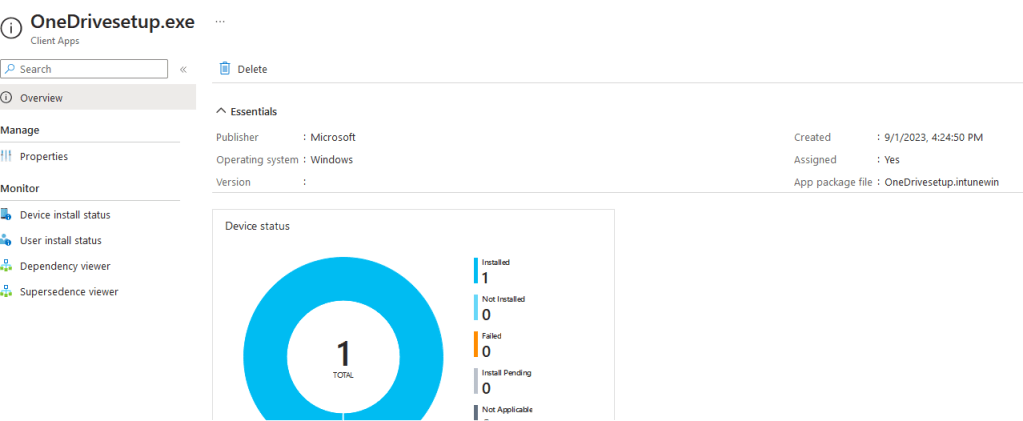Collapse the sidebar with double chevron
Viewport: 1023px width, 421px height.
tap(183, 70)
